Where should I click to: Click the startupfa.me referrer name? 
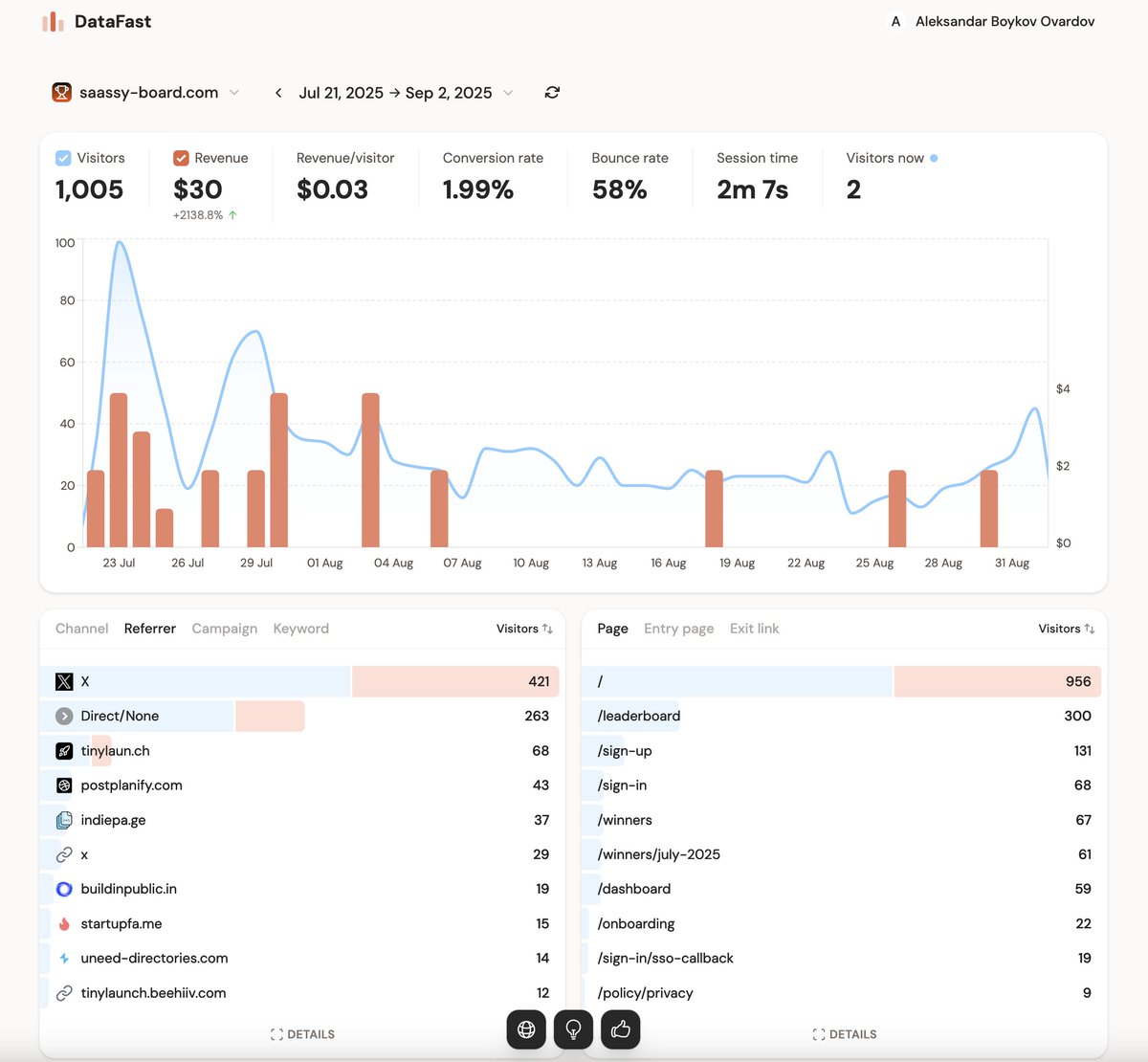(121, 923)
